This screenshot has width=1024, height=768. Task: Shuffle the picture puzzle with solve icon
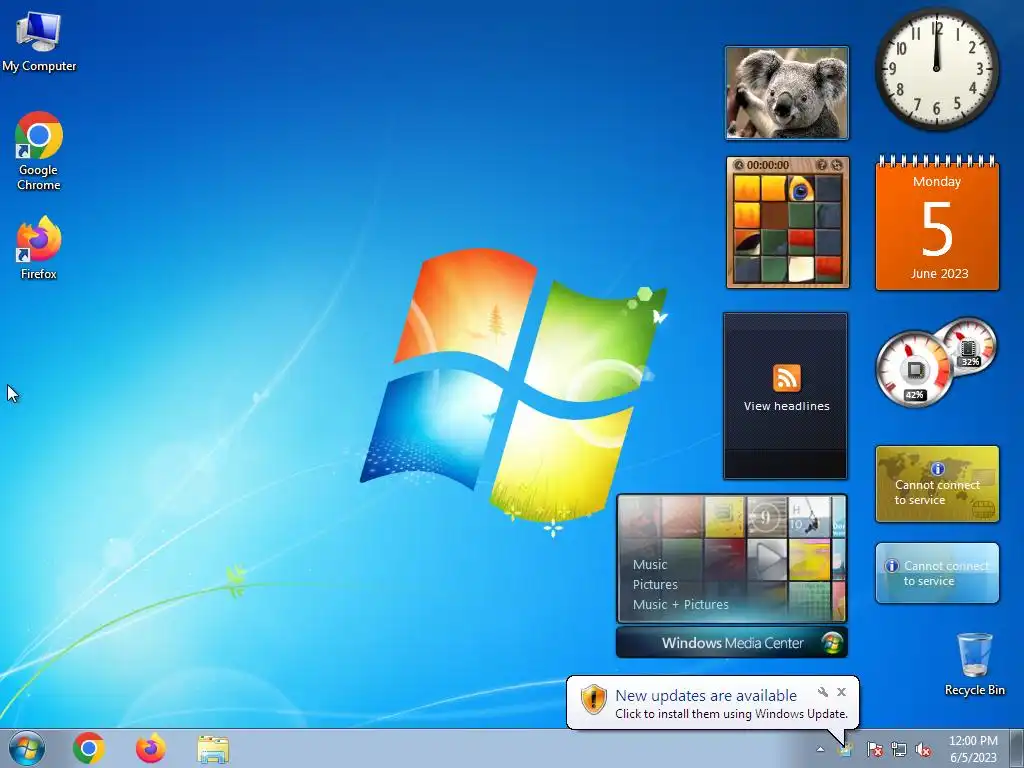[x=836, y=165]
